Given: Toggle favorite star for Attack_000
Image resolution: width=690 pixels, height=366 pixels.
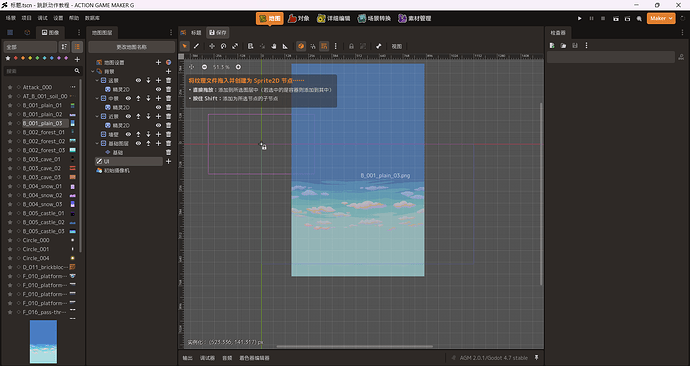Looking at the screenshot, I should pyautogui.click(x=10, y=87).
